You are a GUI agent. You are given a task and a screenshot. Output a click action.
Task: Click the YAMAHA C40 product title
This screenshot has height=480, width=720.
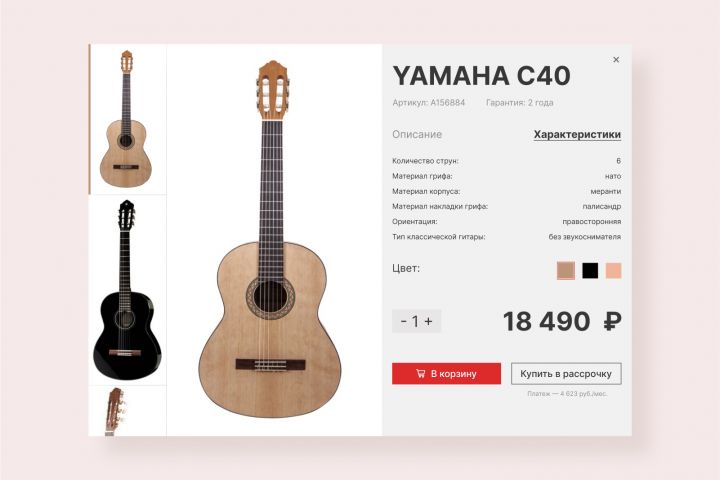pyautogui.click(x=481, y=76)
